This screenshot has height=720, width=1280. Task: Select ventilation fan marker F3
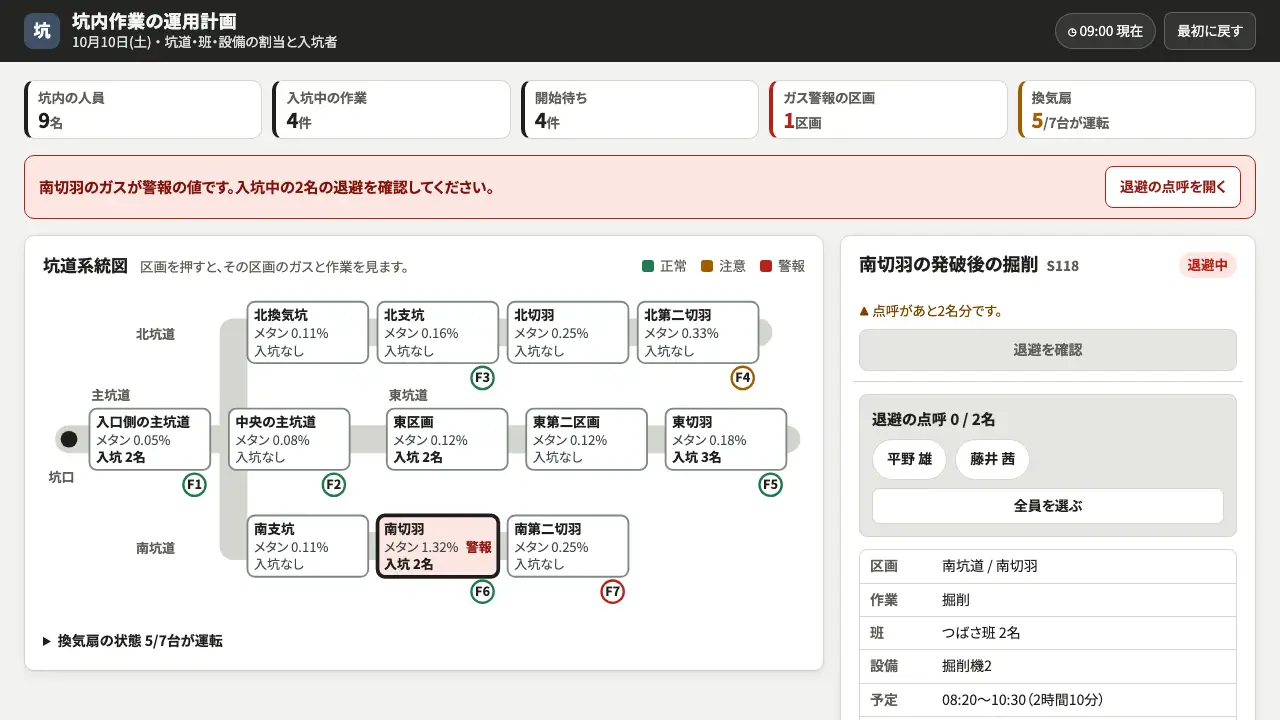pos(483,378)
